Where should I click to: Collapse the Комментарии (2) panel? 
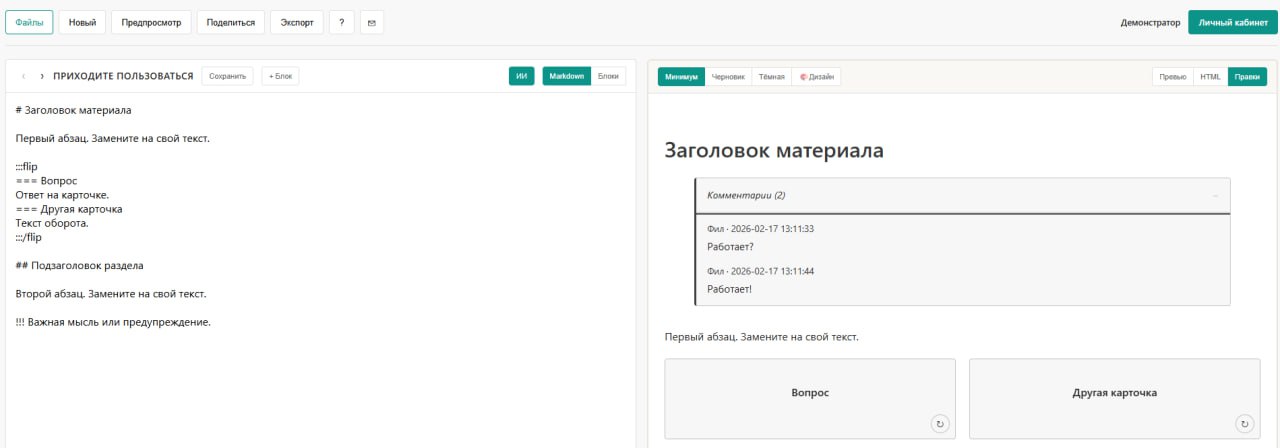1215,196
